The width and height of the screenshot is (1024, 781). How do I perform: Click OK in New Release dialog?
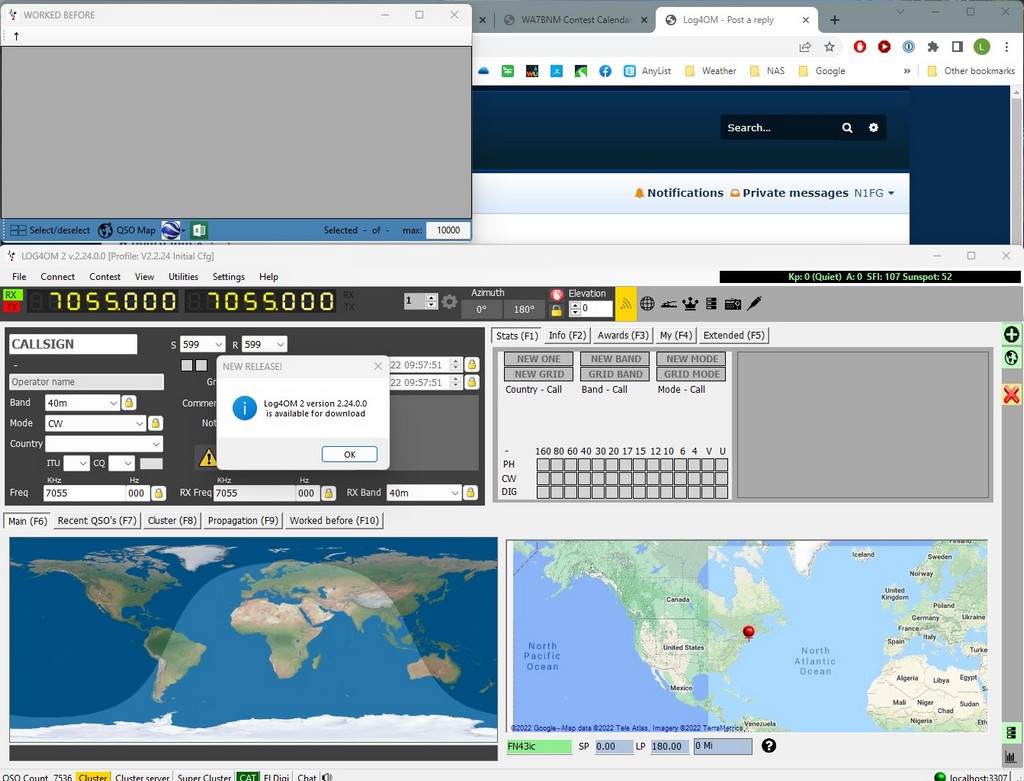349,454
